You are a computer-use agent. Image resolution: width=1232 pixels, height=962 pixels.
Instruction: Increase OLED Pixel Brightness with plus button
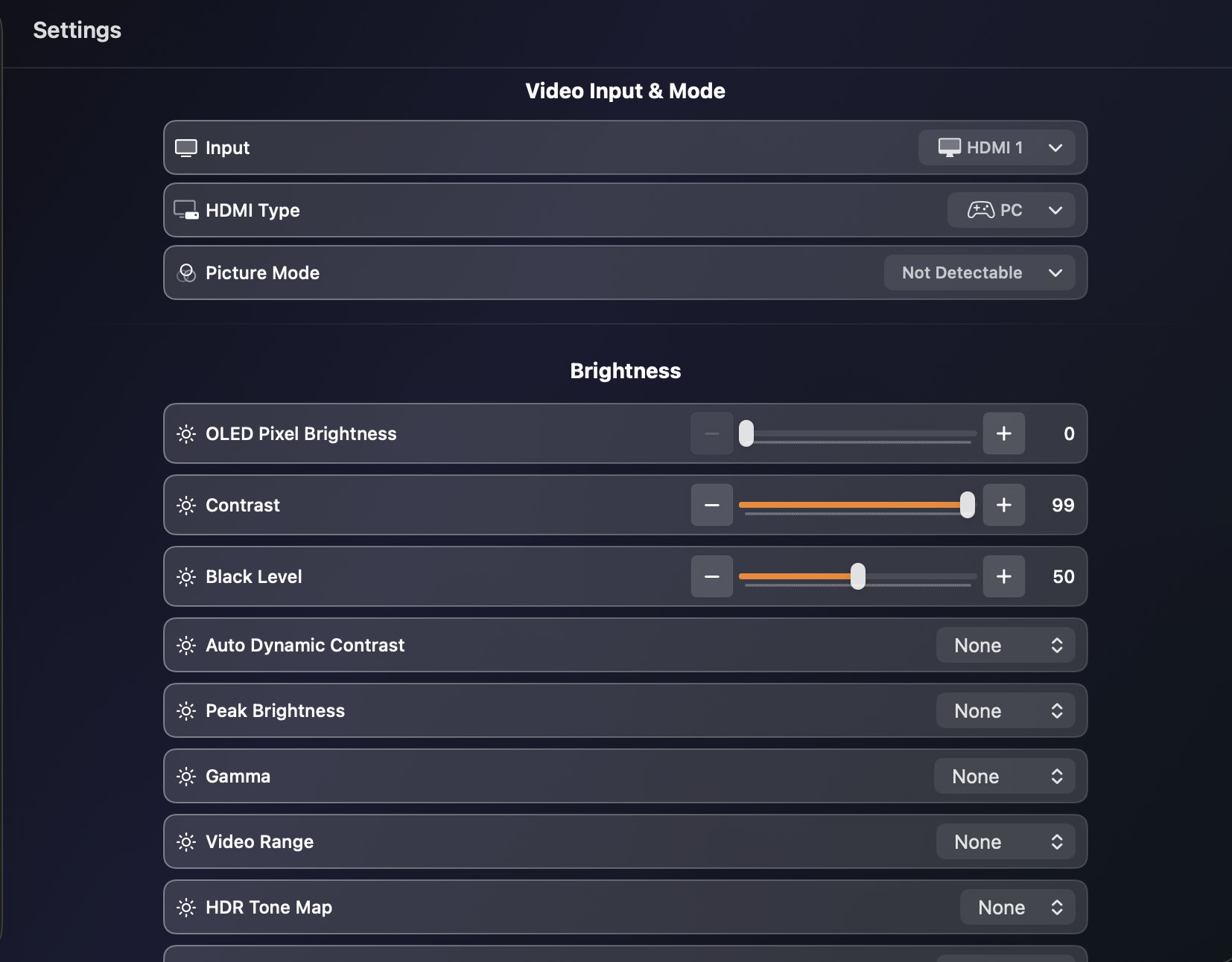coord(1003,433)
